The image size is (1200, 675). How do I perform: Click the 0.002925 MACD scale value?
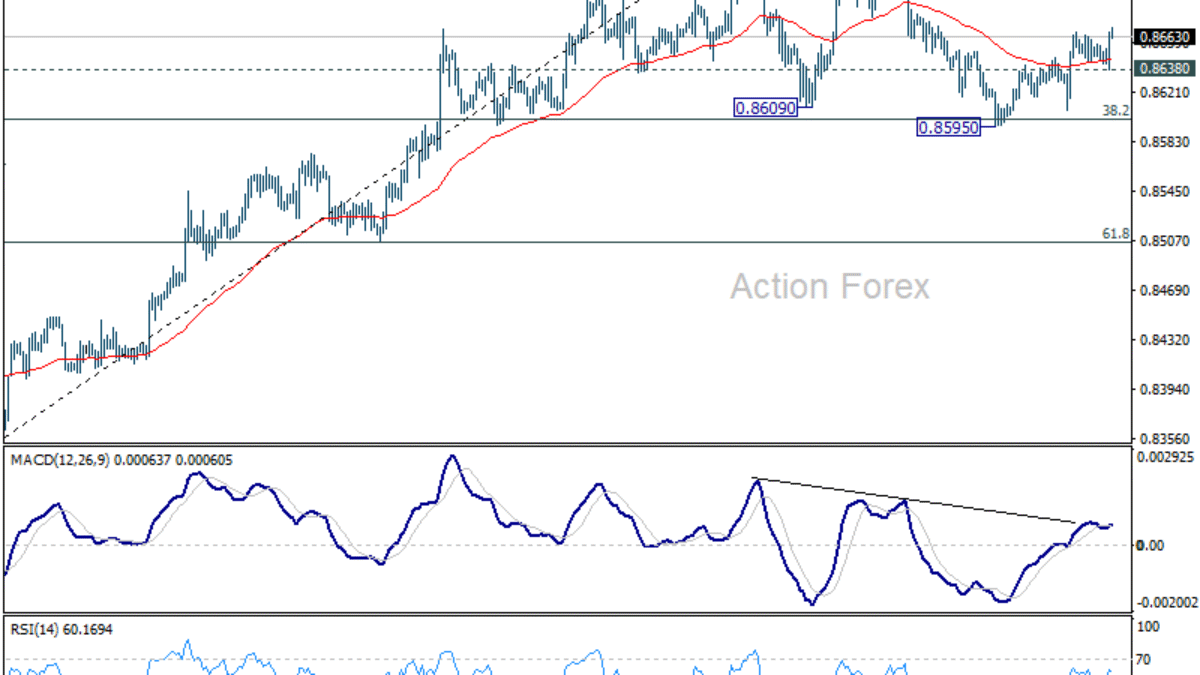pos(1168,457)
